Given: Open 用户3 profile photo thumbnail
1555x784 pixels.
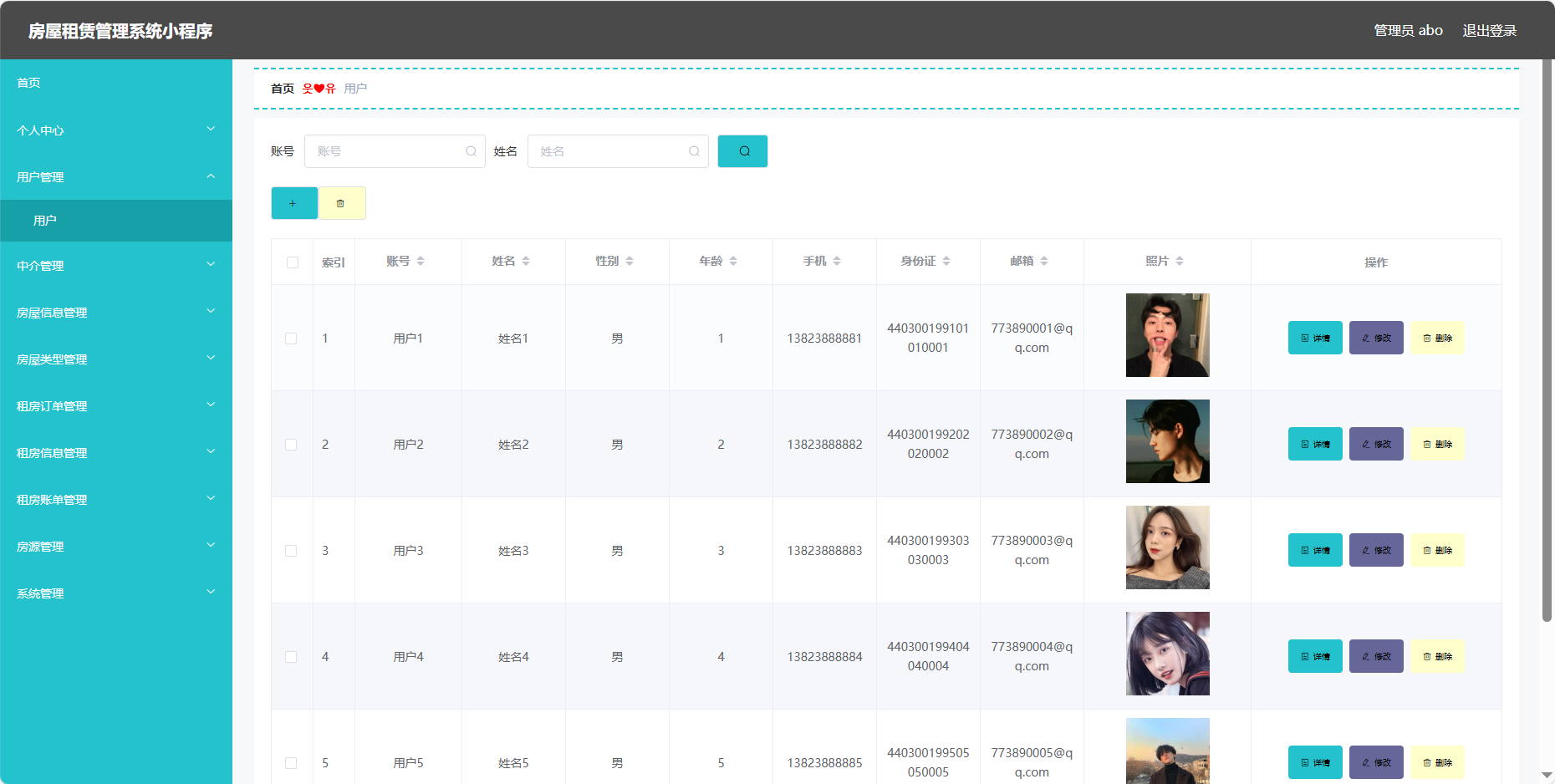Looking at the screenshot, I should click(1167, 547).
